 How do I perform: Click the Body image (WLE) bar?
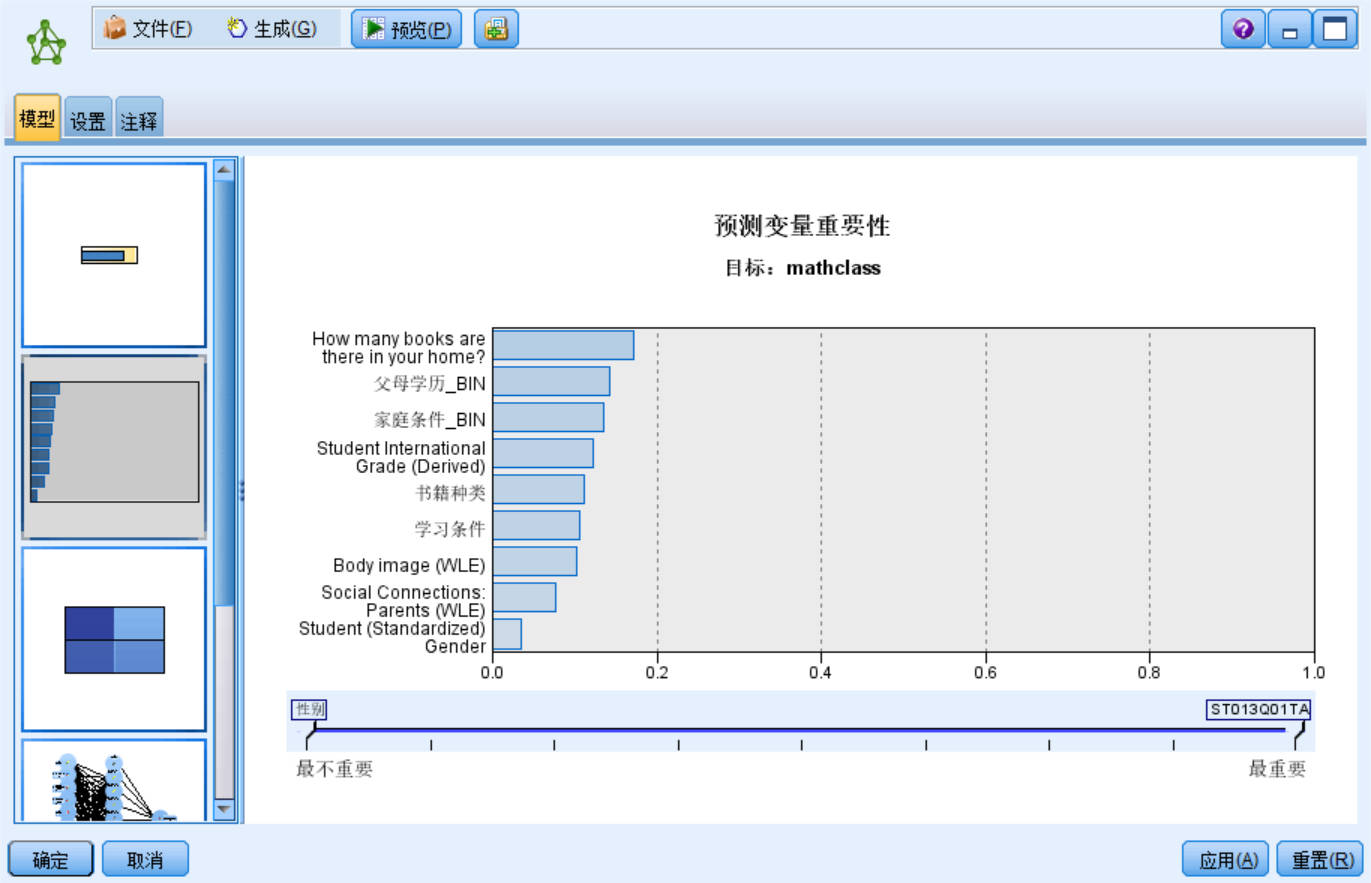(535, 561)
